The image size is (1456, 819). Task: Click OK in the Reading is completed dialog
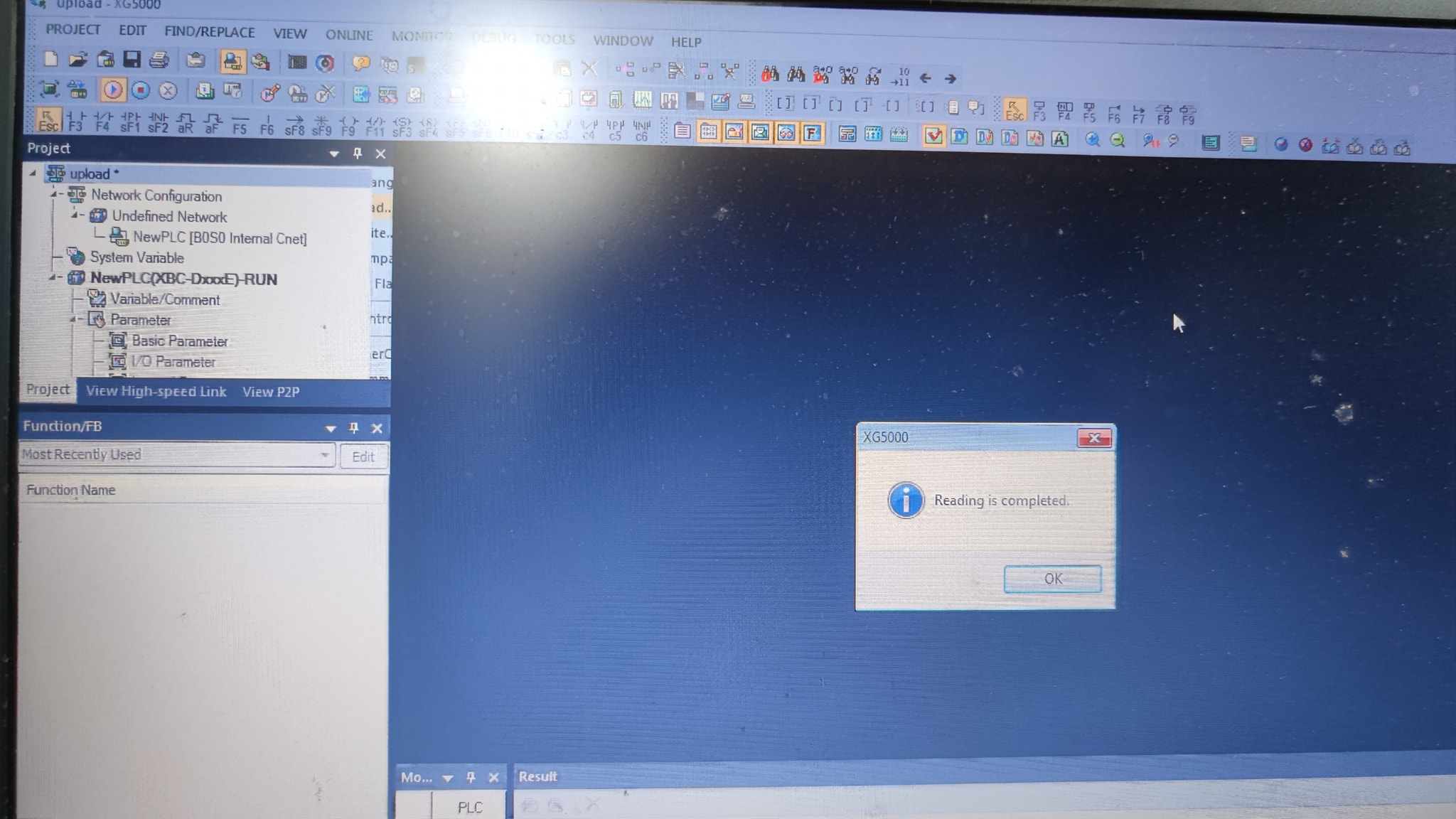click(1053, 579)
